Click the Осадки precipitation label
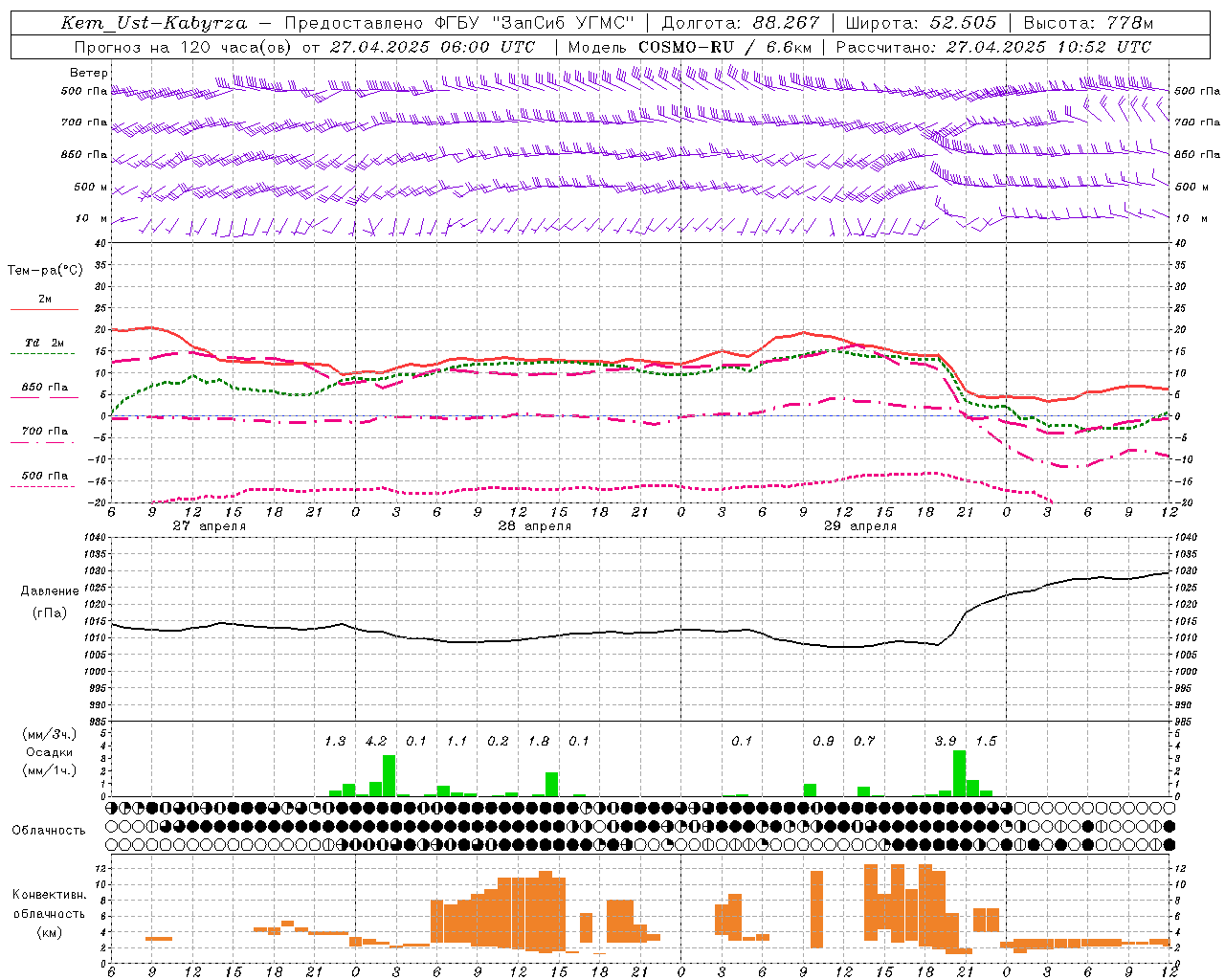 pyautogui.click(x=49, y=752)
